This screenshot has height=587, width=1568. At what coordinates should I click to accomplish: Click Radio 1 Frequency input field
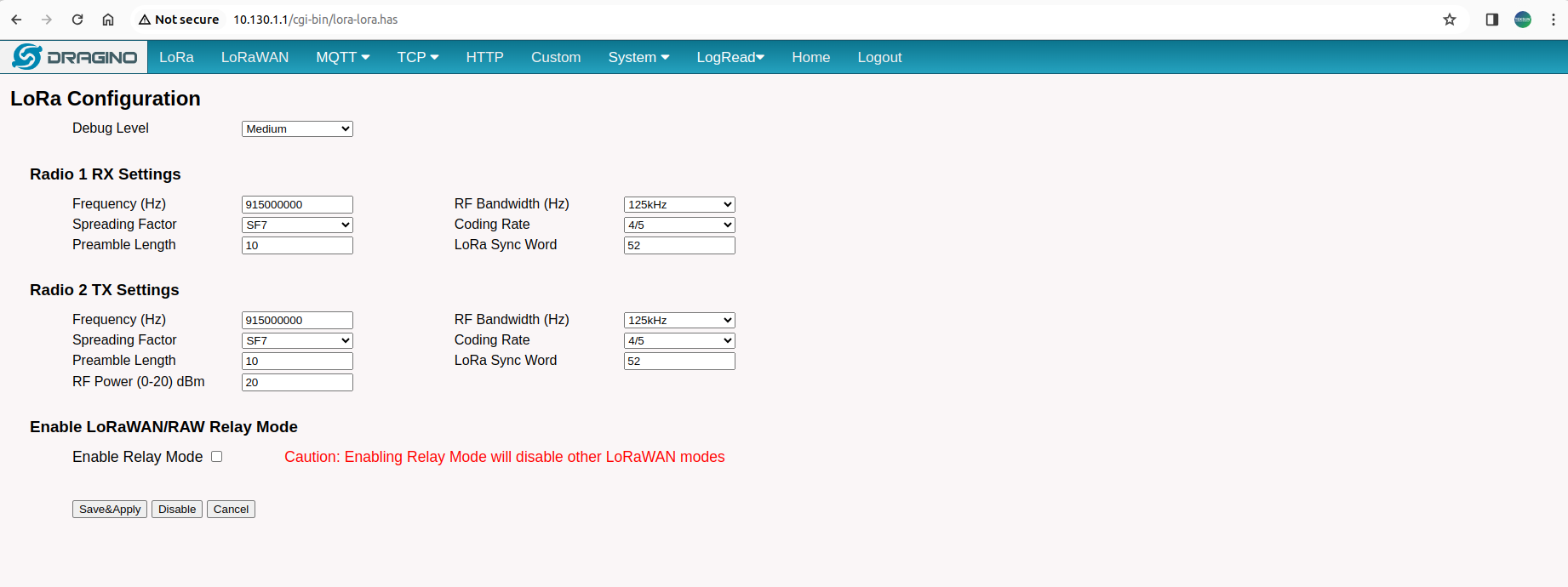[297, 205]
